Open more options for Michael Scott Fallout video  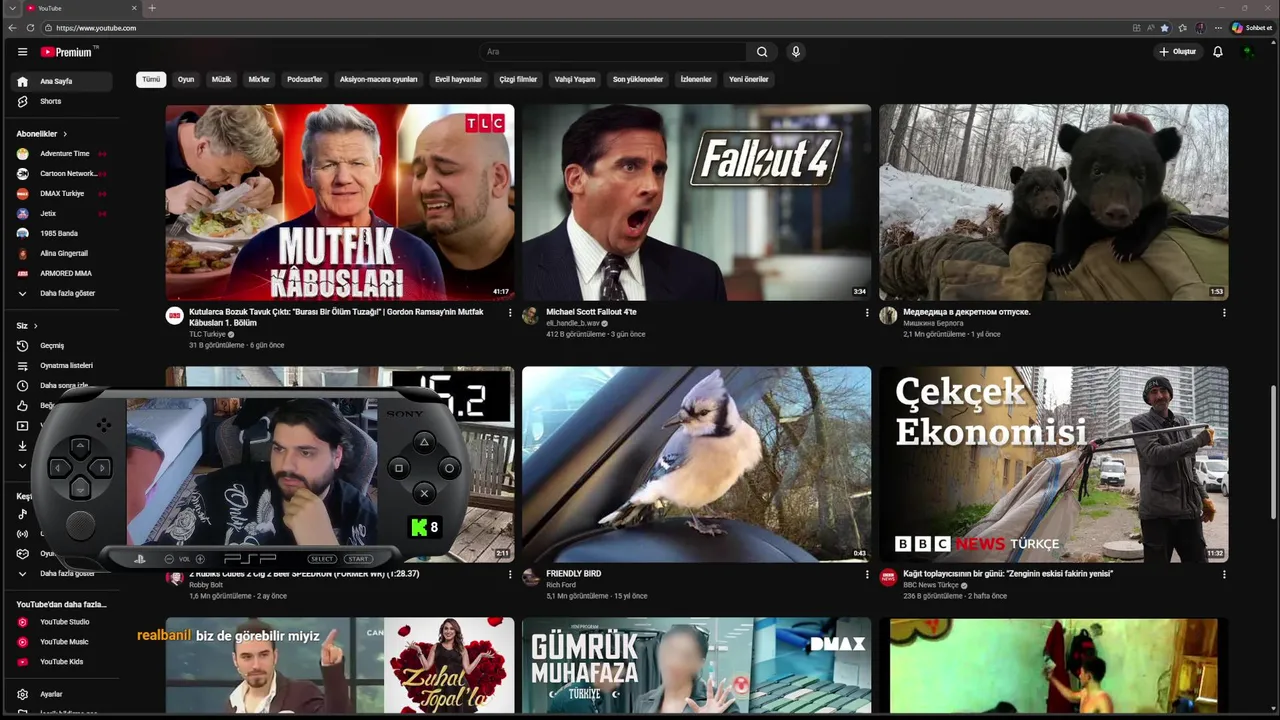pos(867,313)
